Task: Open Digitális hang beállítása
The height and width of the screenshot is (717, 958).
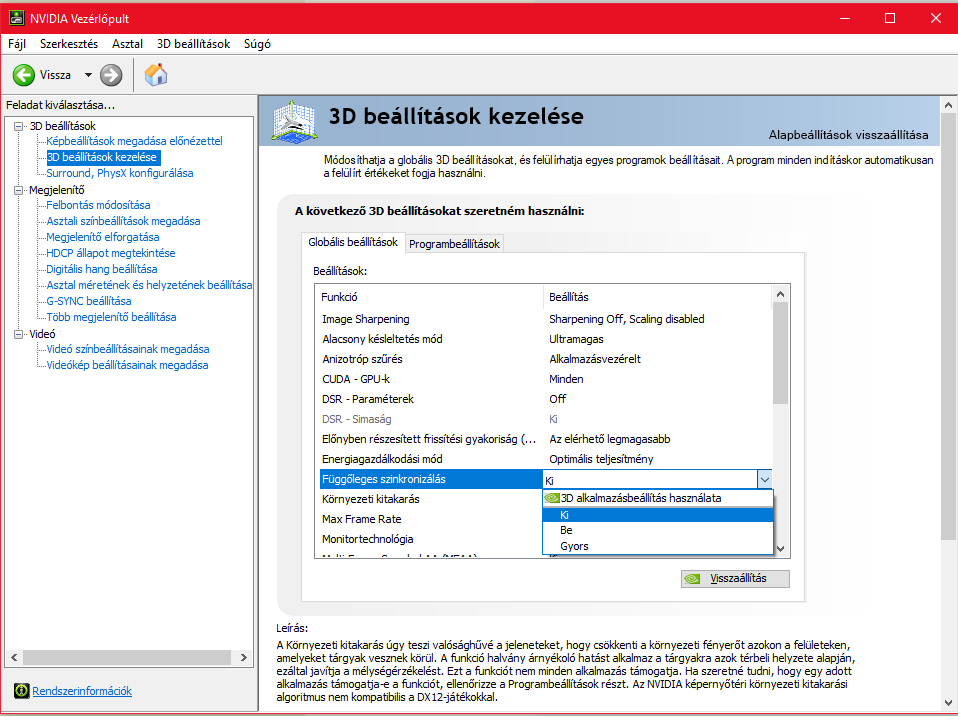Action: point(102,269)
